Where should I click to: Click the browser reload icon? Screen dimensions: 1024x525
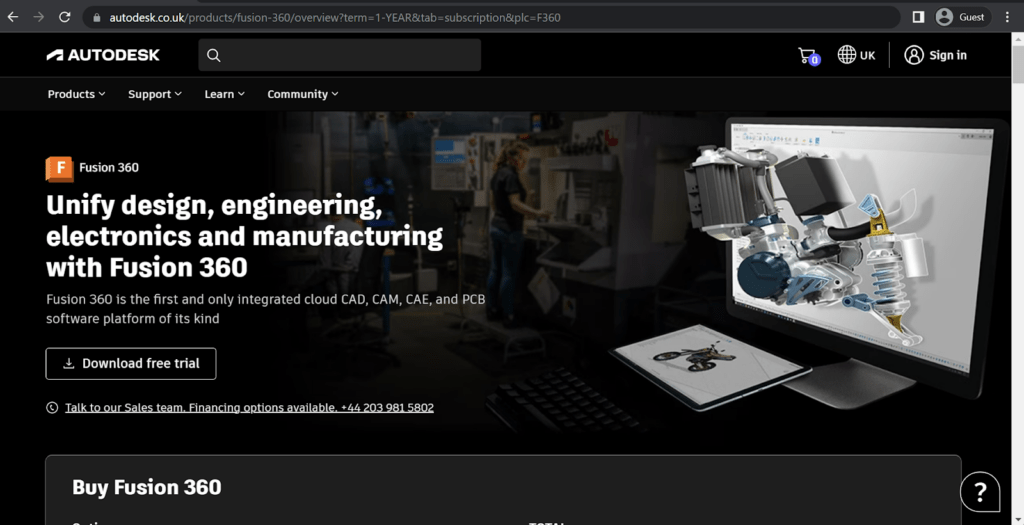[65, 17]
